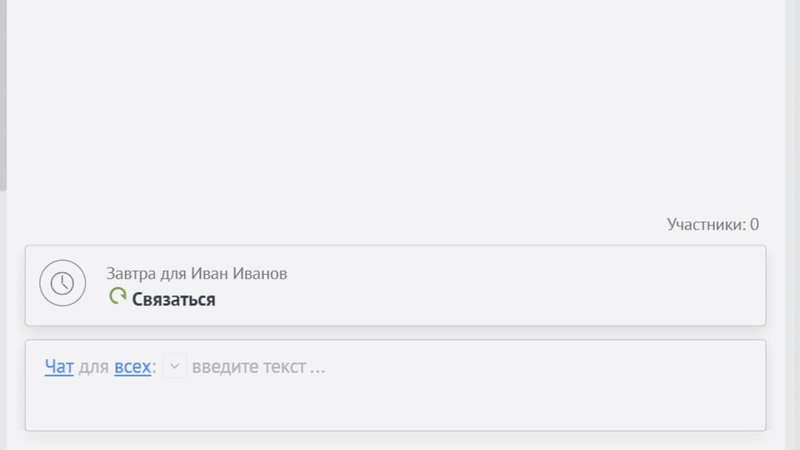Viewport: 800px width, 450px height.
Task: Click the "Чат" link
Action: click(59, 367)
